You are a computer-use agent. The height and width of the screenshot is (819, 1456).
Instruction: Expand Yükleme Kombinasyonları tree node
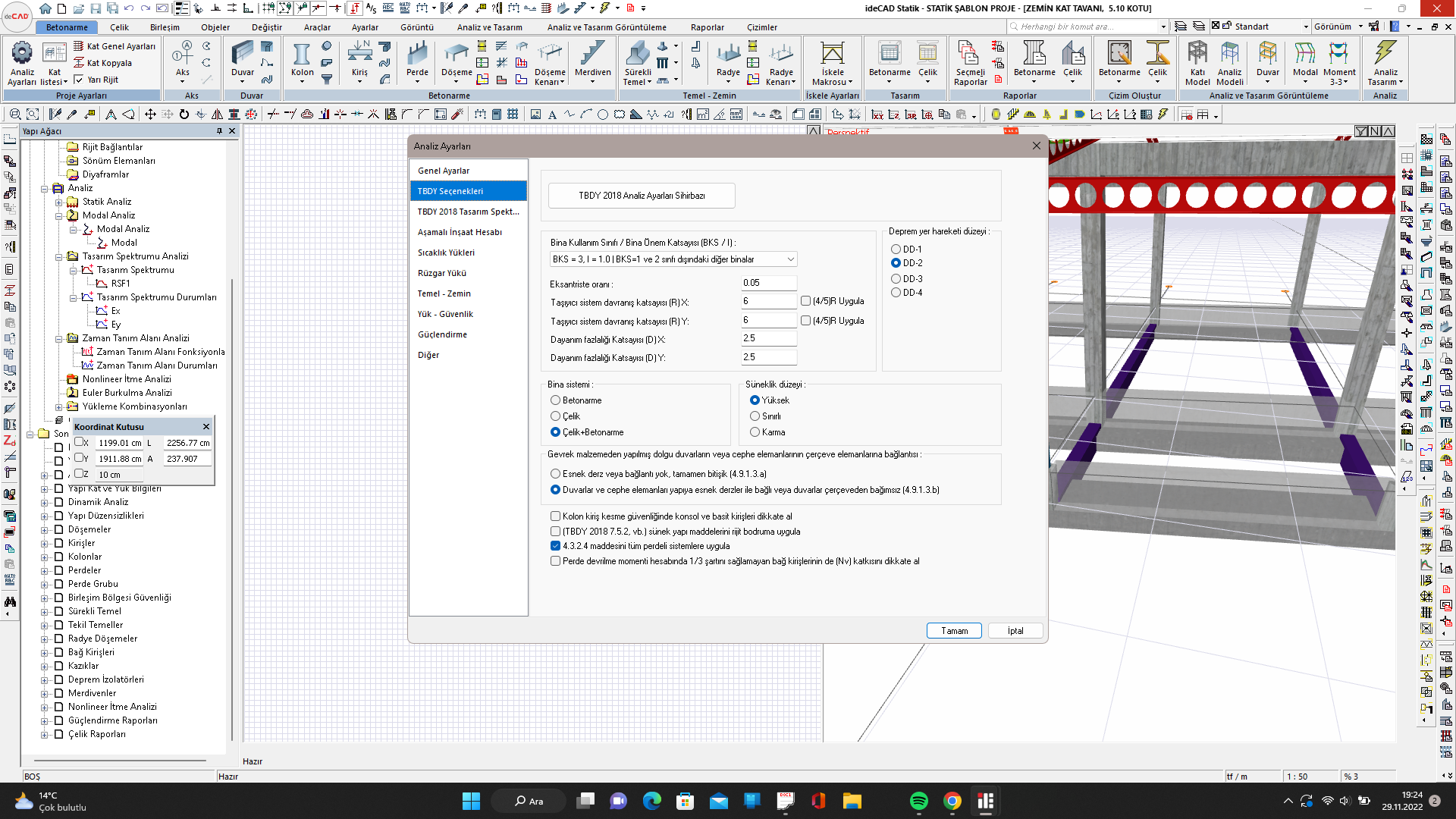click(x=59, y=407)
